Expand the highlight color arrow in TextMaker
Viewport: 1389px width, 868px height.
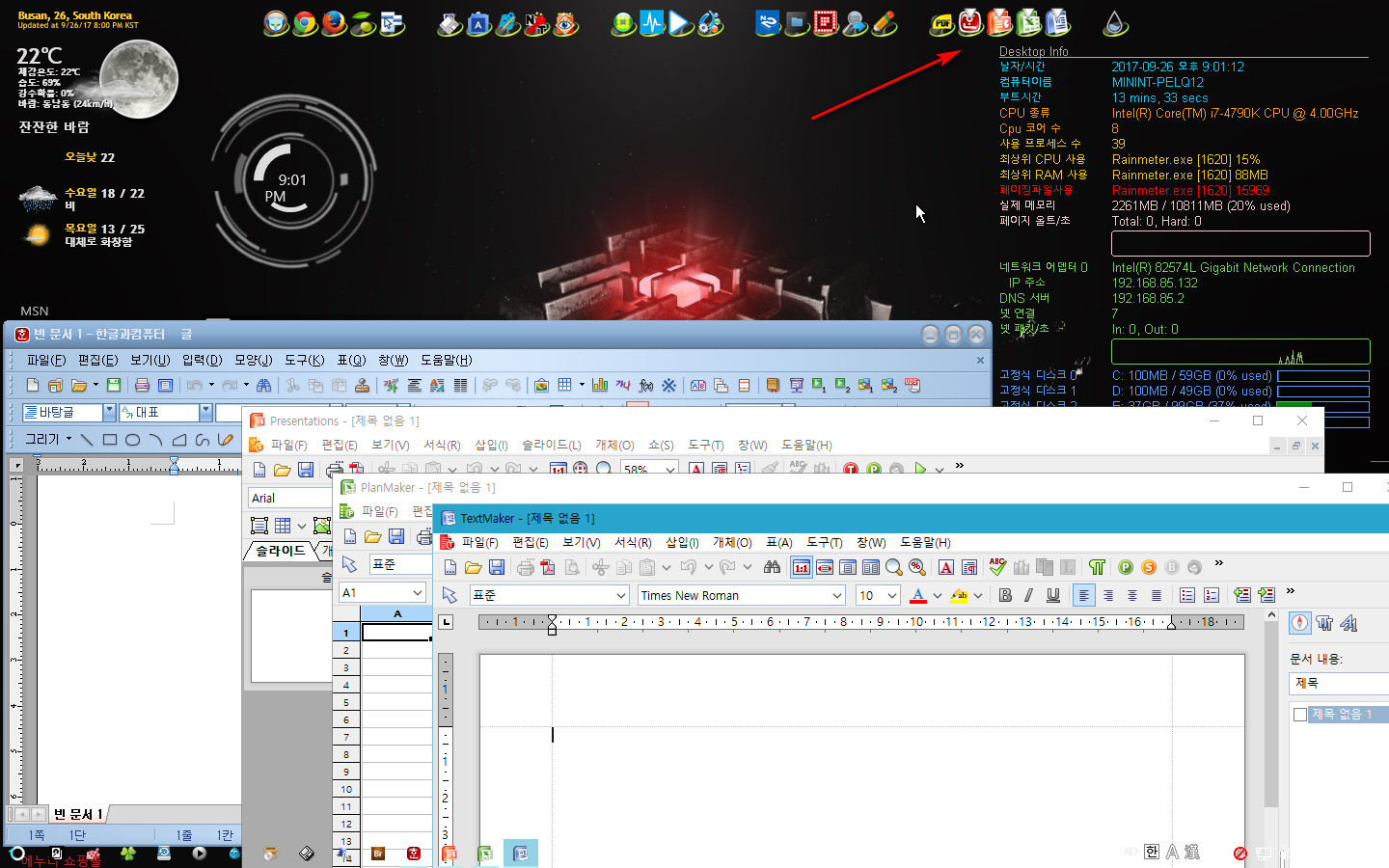pyautogui.click(x=978, y=595)
